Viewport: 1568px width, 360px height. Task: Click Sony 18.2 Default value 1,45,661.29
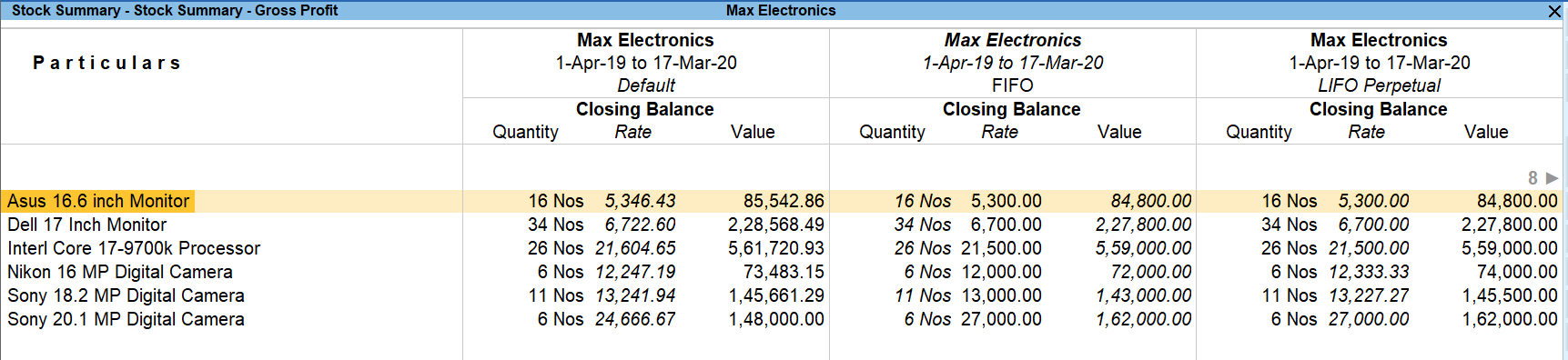click(x=776, y=295)
